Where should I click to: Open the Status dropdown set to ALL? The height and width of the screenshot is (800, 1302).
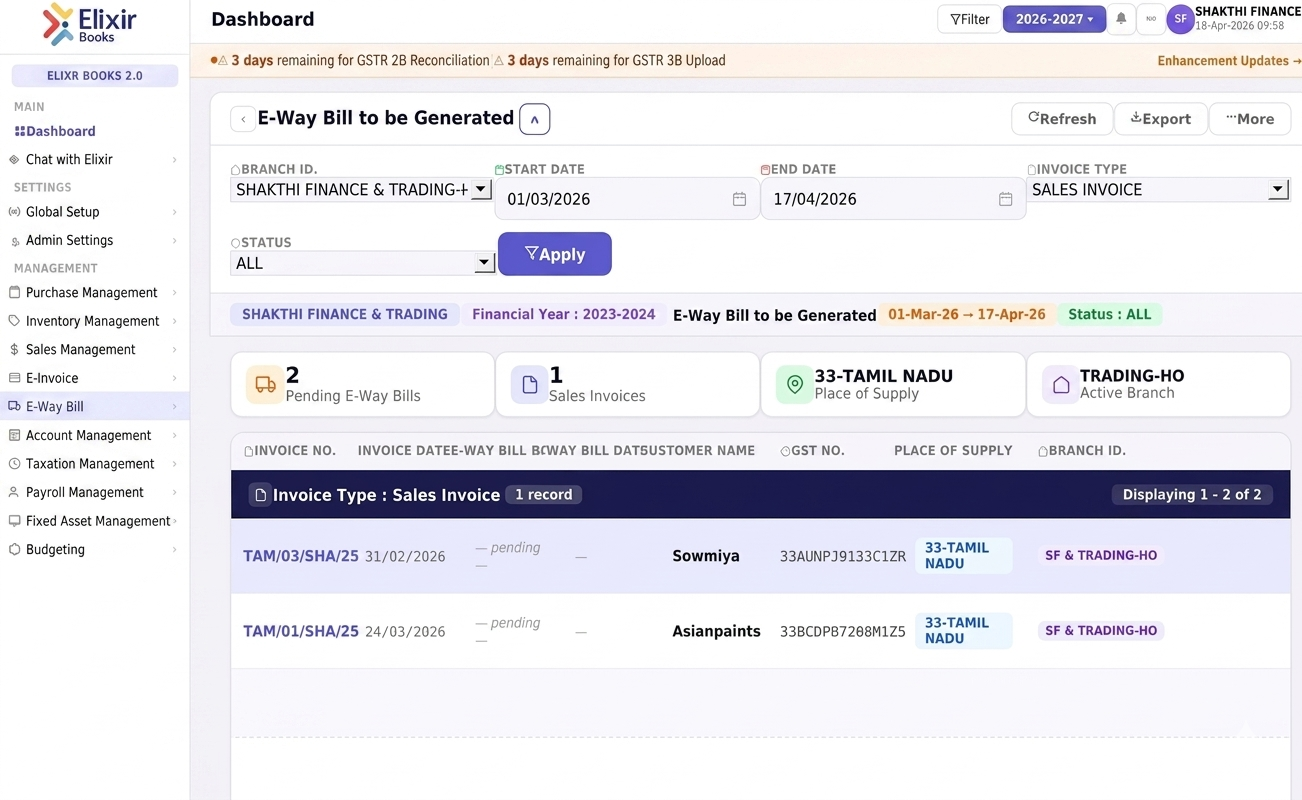pyautogui.click(x=363, y=263)
